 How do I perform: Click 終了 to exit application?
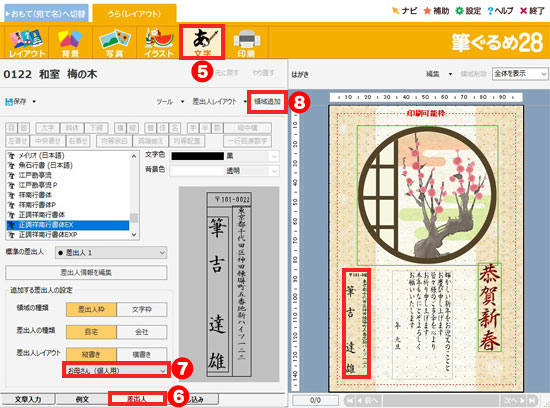tap(532, 11)
